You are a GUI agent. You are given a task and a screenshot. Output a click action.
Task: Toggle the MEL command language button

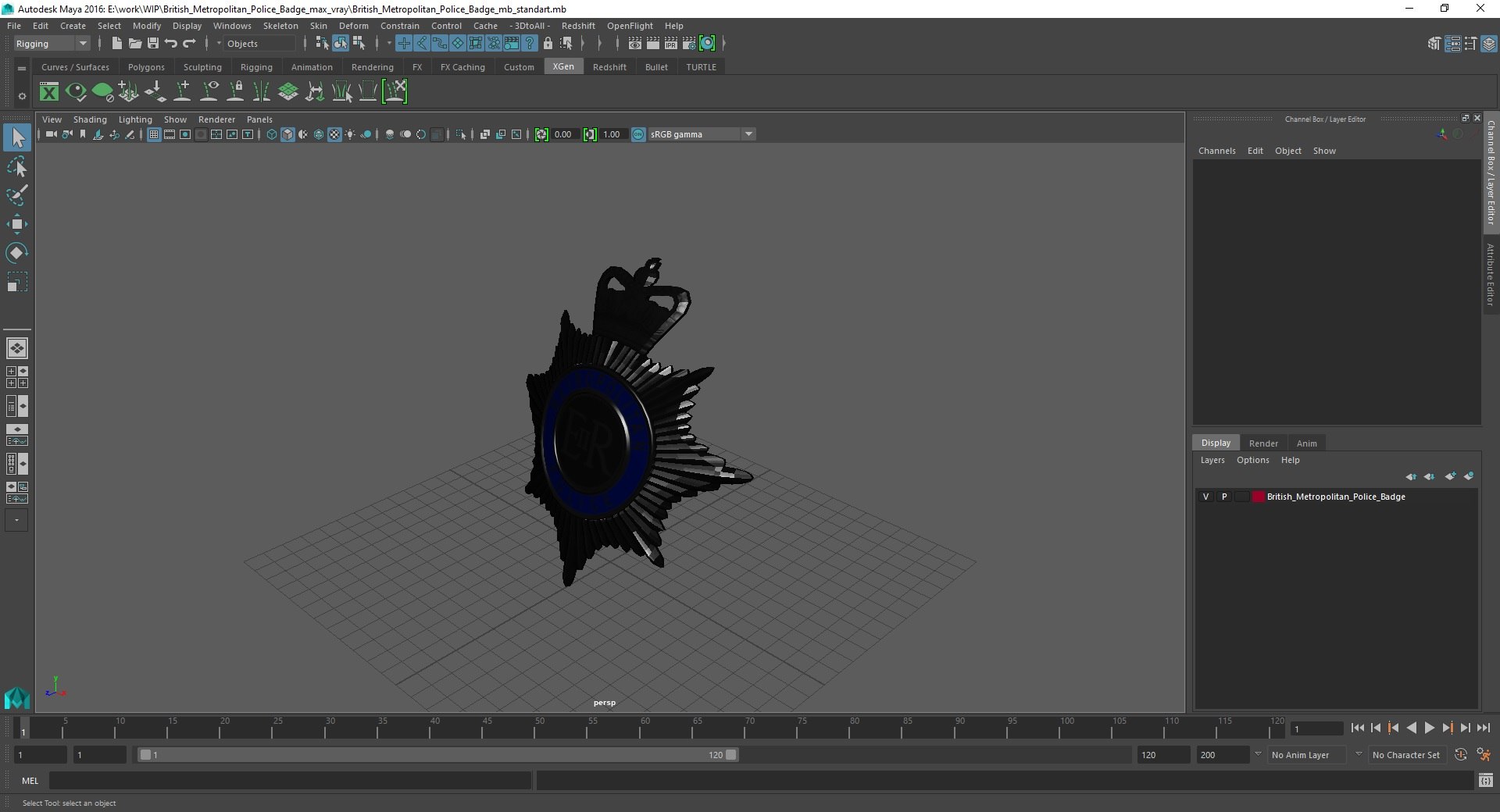pyautogui.click(x=30, y=780)
